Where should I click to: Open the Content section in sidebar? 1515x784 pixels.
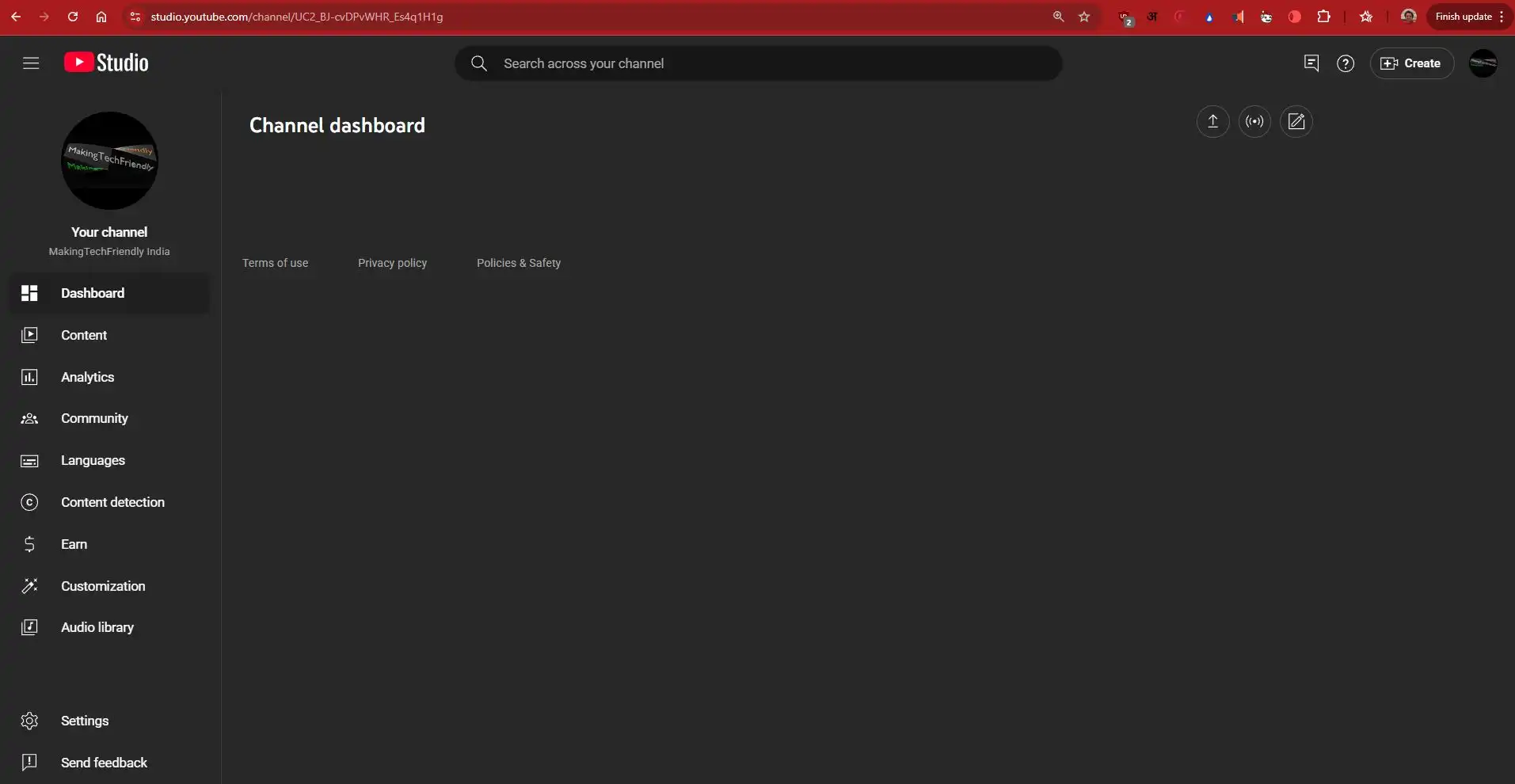[84, 335]
